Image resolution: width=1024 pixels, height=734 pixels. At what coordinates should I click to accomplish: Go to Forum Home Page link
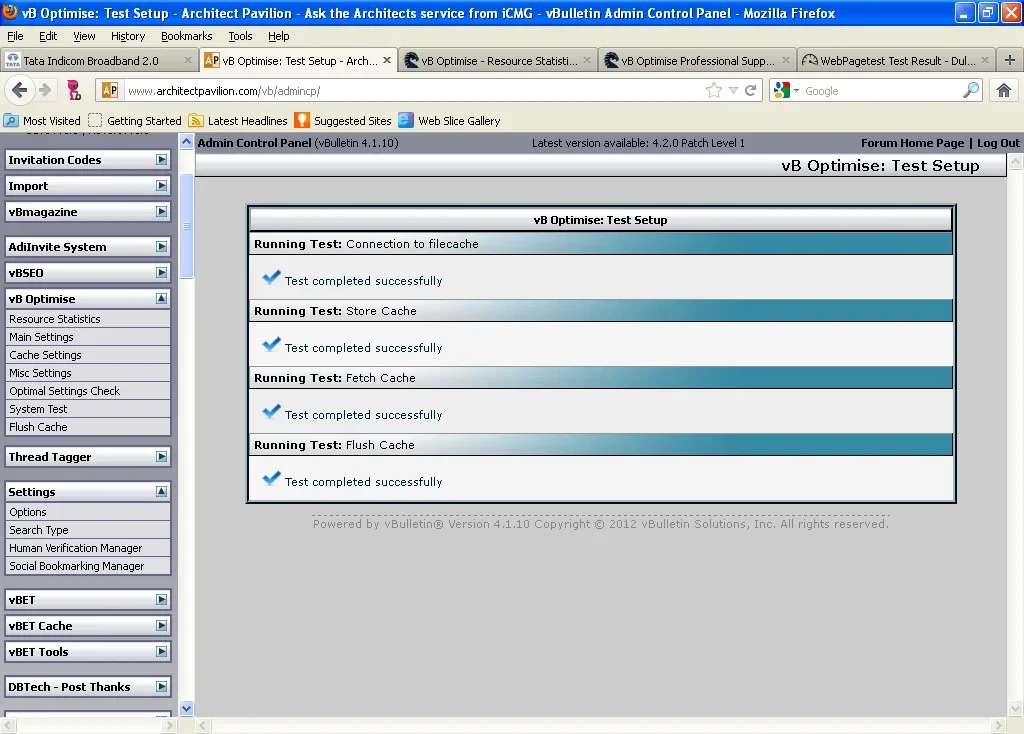click(912, 143)
